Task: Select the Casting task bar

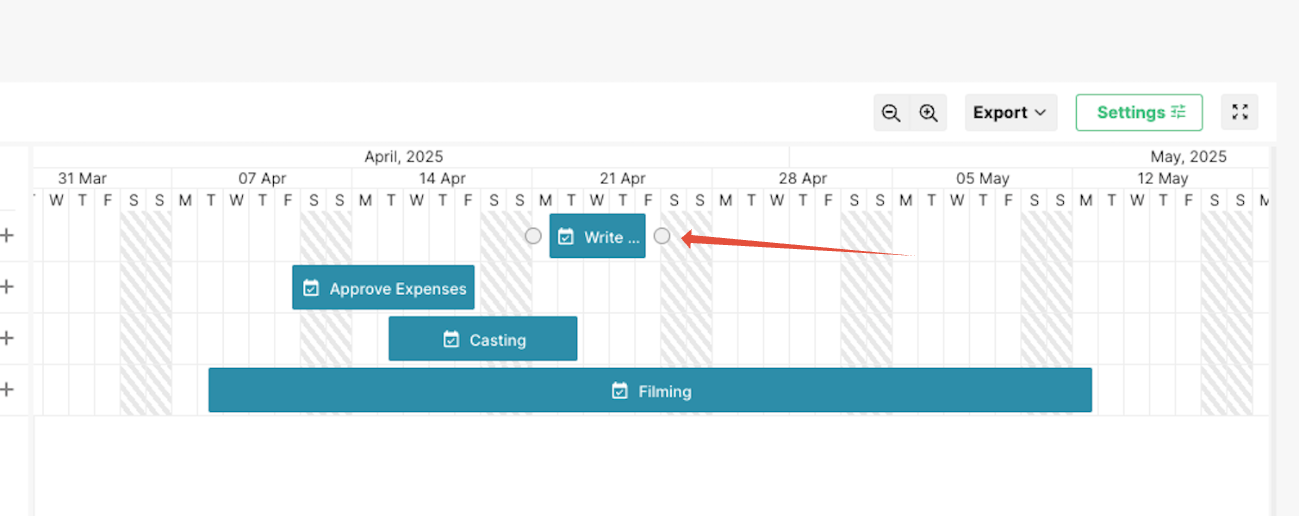Action: click(x=483, y=339)
